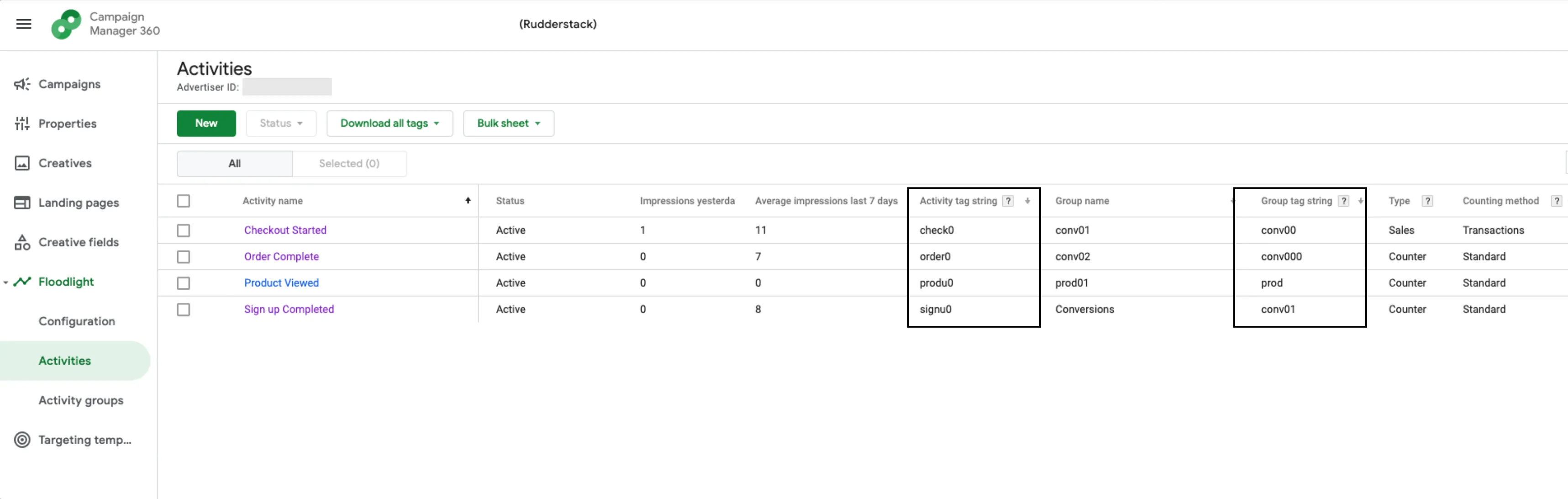Open the Download all tags dropdown
Viewport: 1568px width, 499px height.
(389, 124)
